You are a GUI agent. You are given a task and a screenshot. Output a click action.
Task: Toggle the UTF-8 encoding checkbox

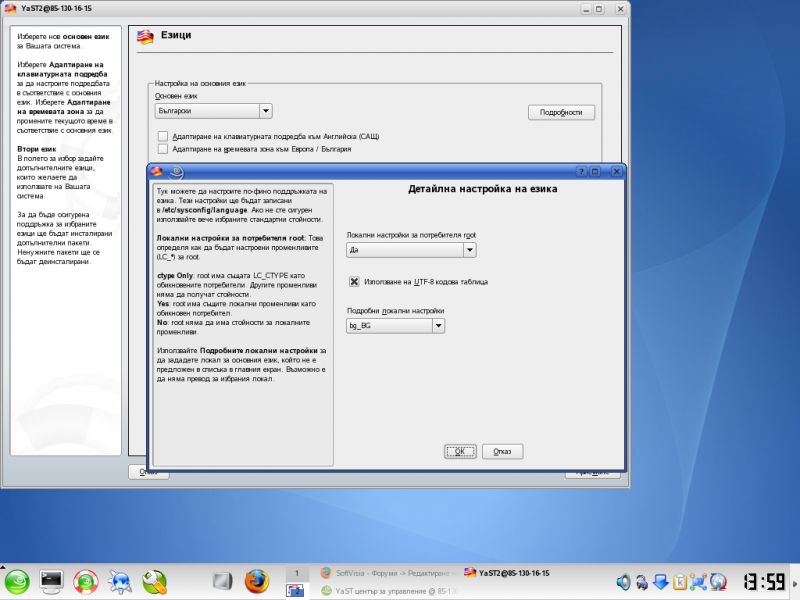pyautogui.click(x=354, y=282)
